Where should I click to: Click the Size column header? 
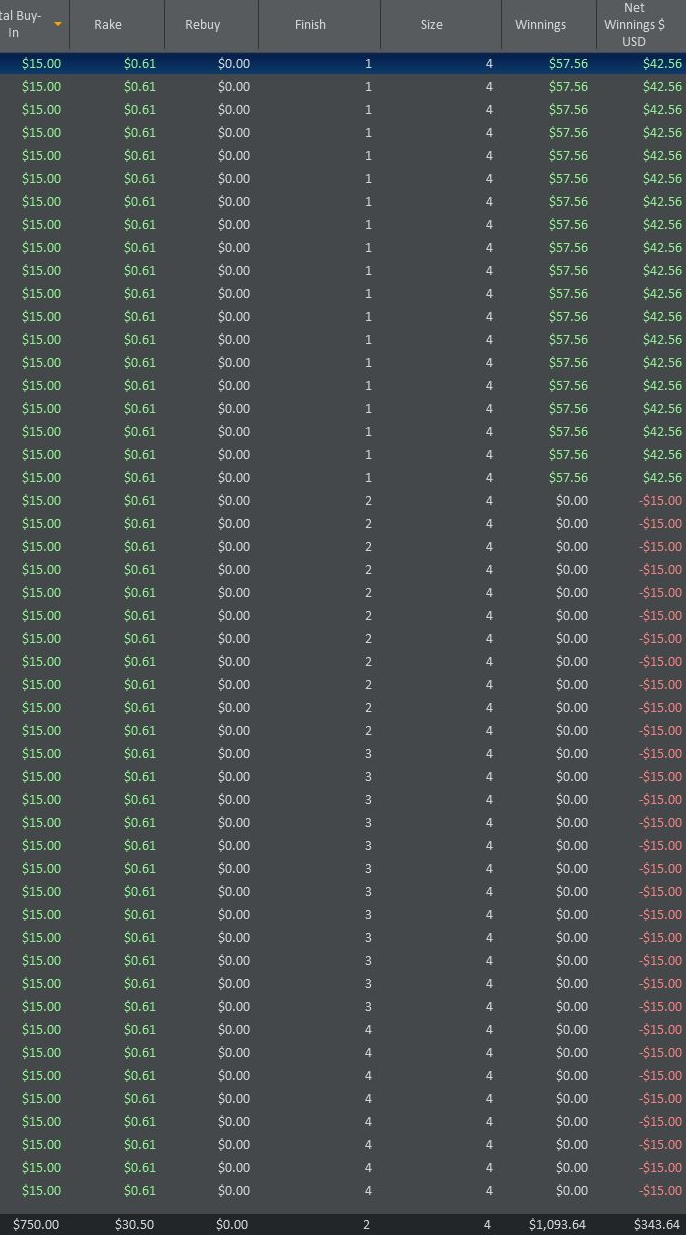[431, 25]
